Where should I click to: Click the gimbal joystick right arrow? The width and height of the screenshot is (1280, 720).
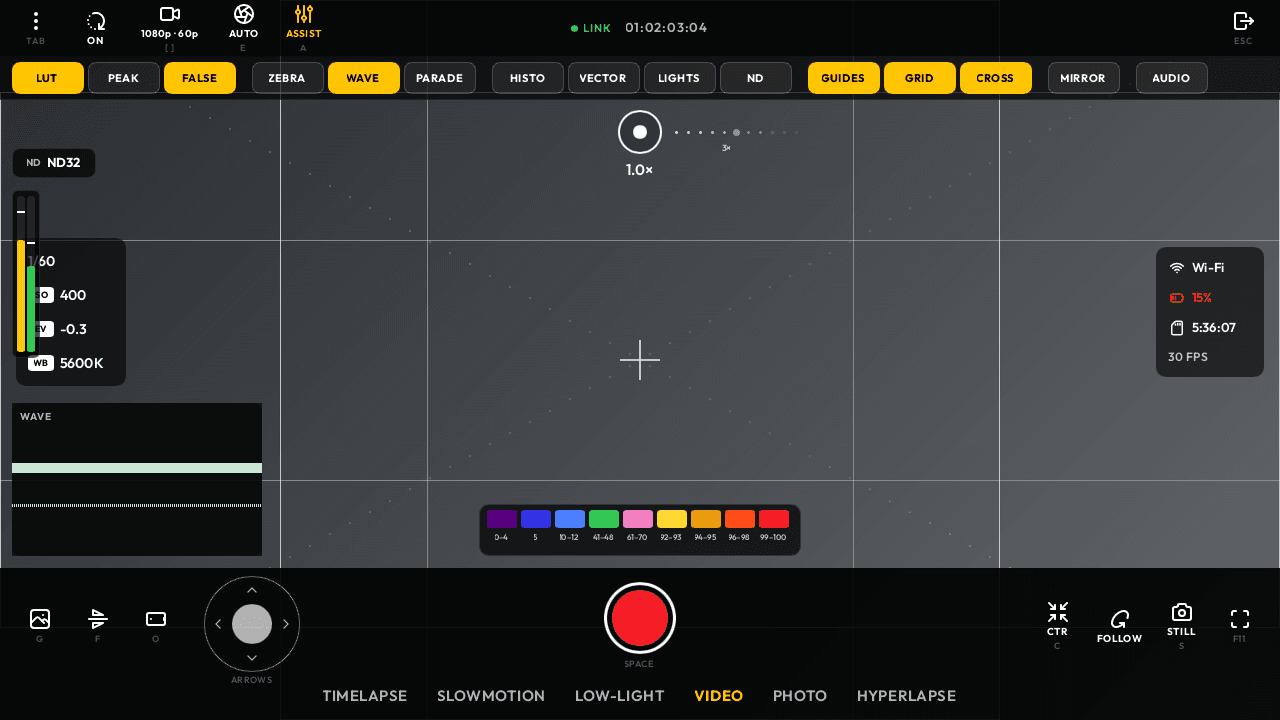pyautogui.click(x=285, y=624)
